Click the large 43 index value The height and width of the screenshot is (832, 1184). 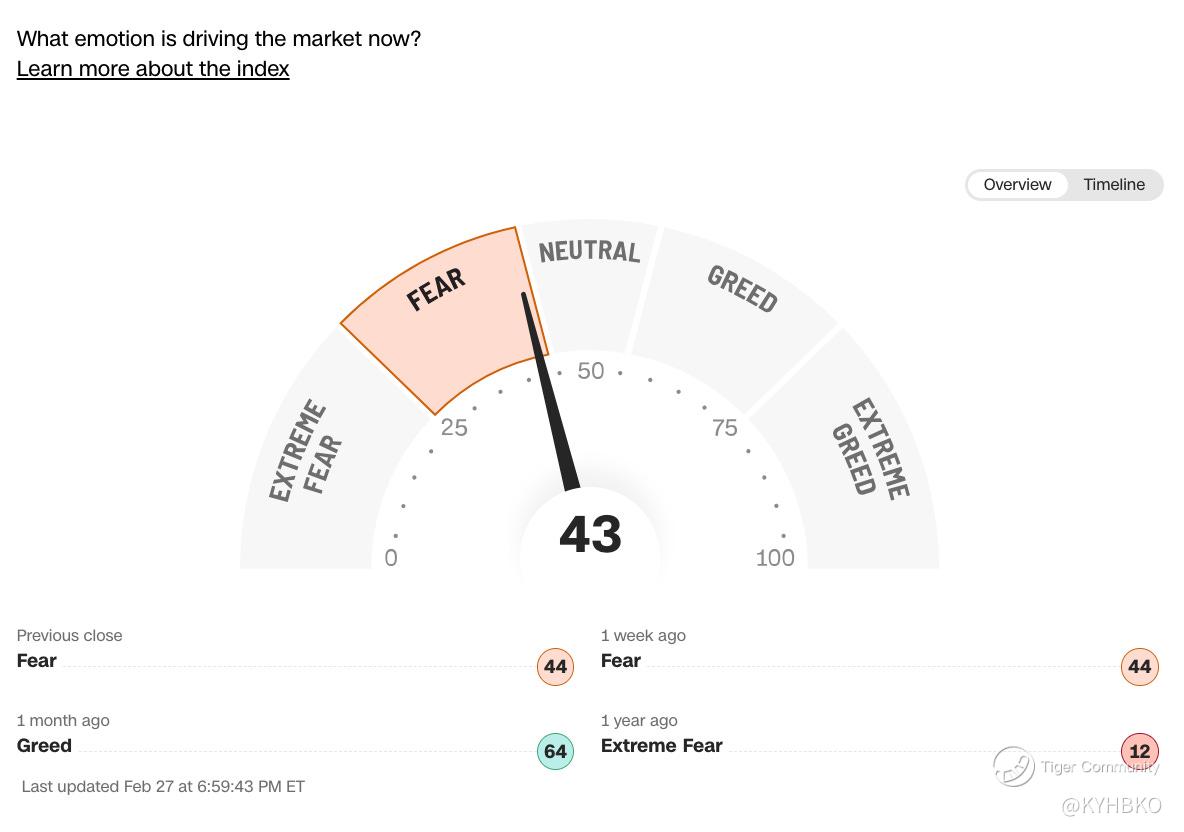(590, 534)
